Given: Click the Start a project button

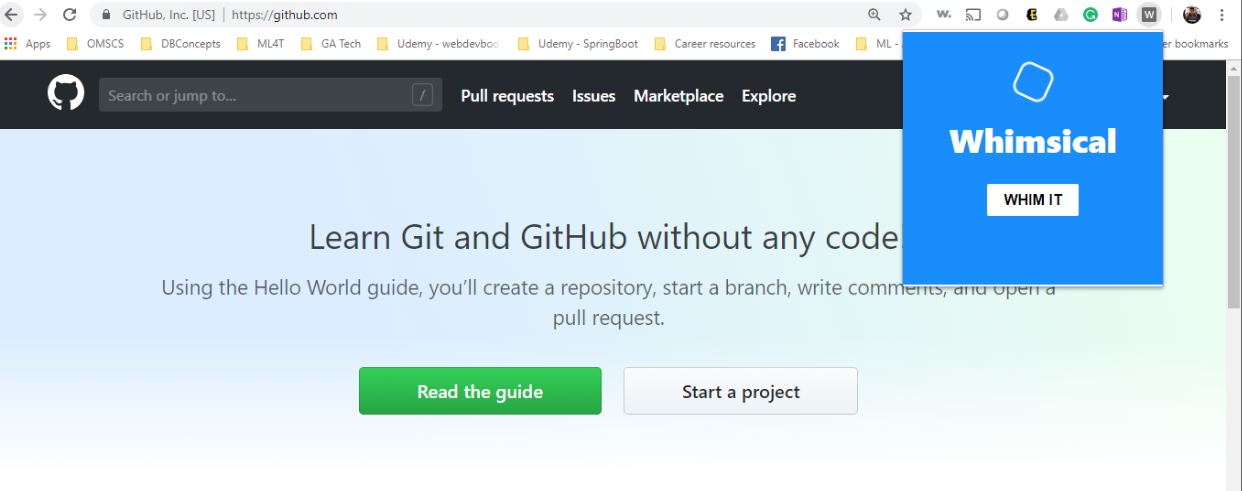Looking at the screenshot, I should pos(741,391).
